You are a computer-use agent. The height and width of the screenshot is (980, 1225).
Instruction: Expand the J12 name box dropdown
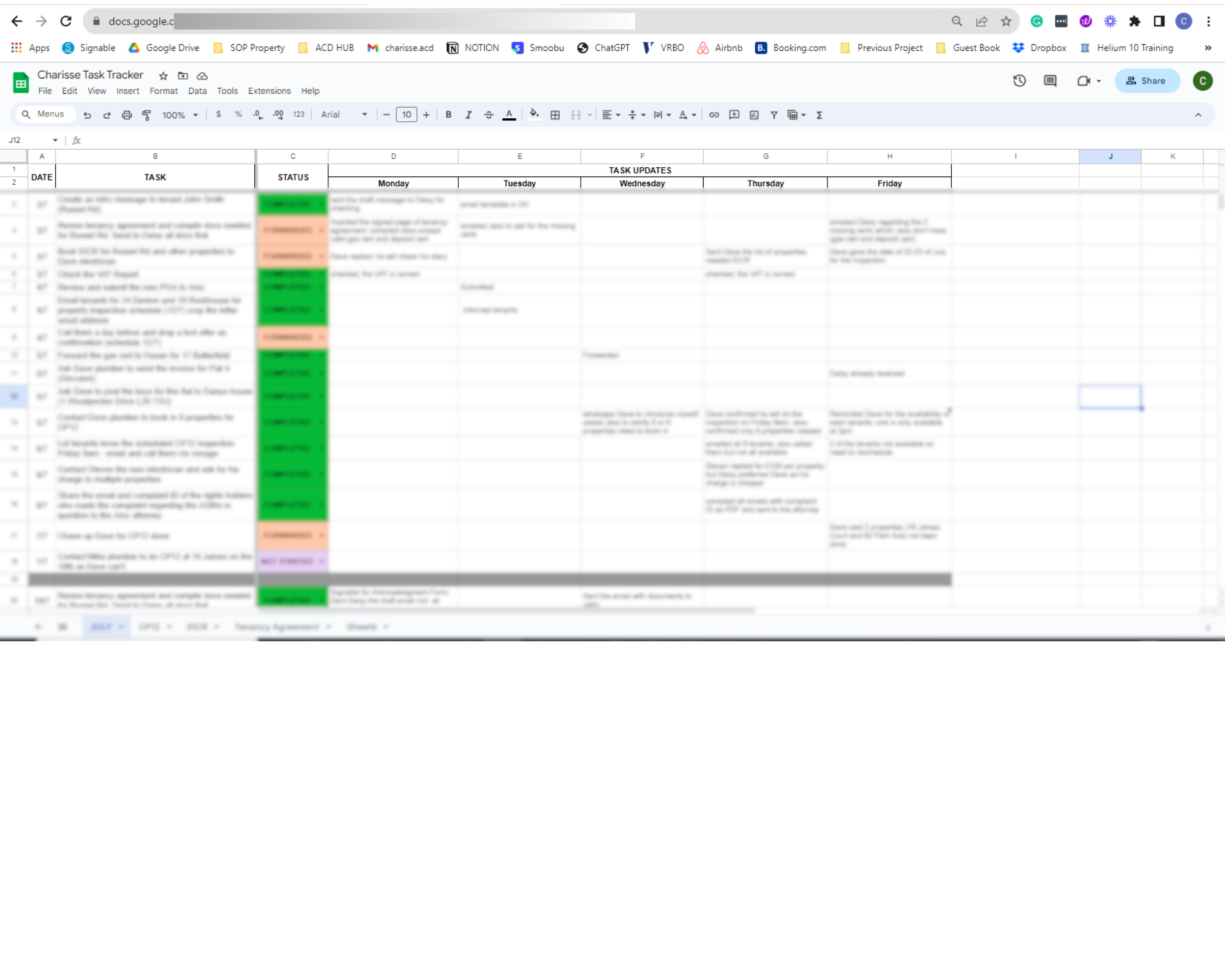tap(55, 140)
